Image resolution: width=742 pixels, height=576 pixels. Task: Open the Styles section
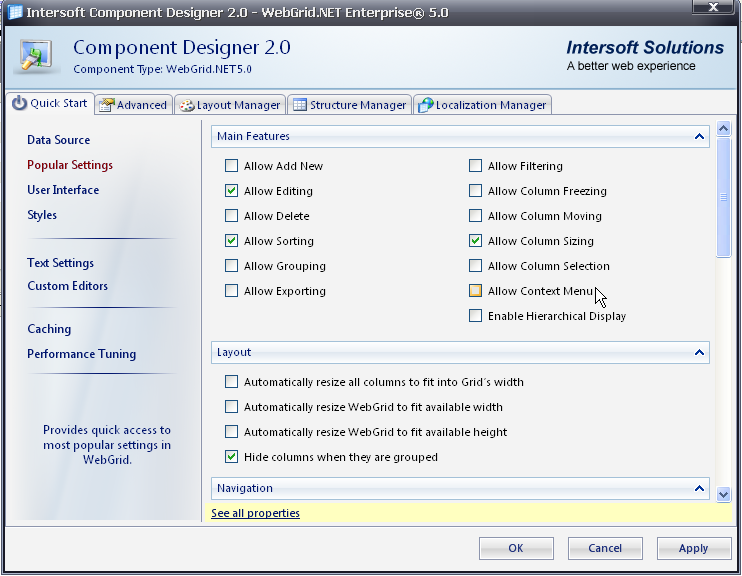coord(42,215)
